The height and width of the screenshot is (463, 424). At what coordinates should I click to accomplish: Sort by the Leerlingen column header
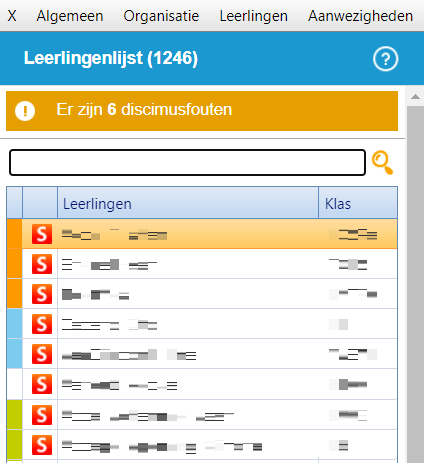(188, 203)
